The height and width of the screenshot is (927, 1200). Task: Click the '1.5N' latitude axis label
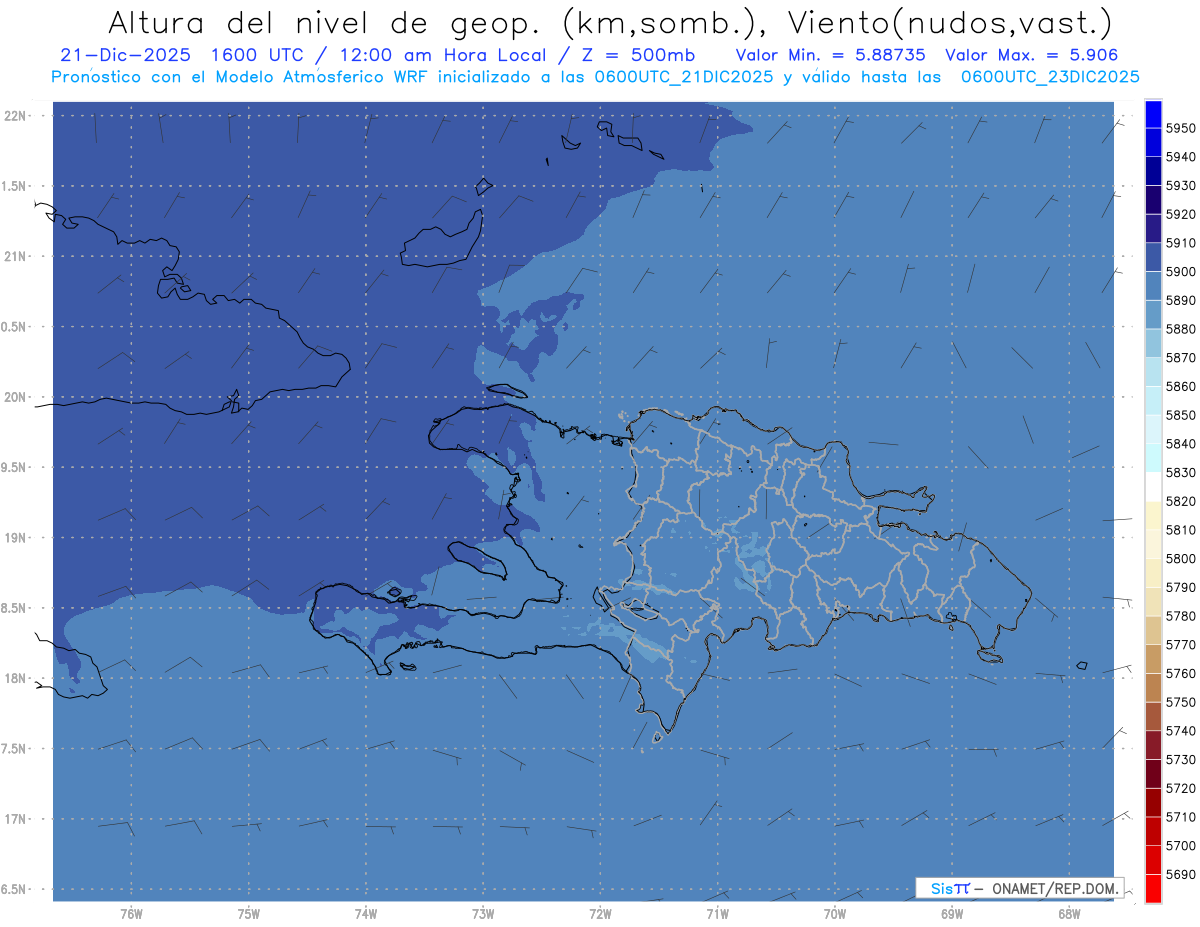(x=15, y=186)
